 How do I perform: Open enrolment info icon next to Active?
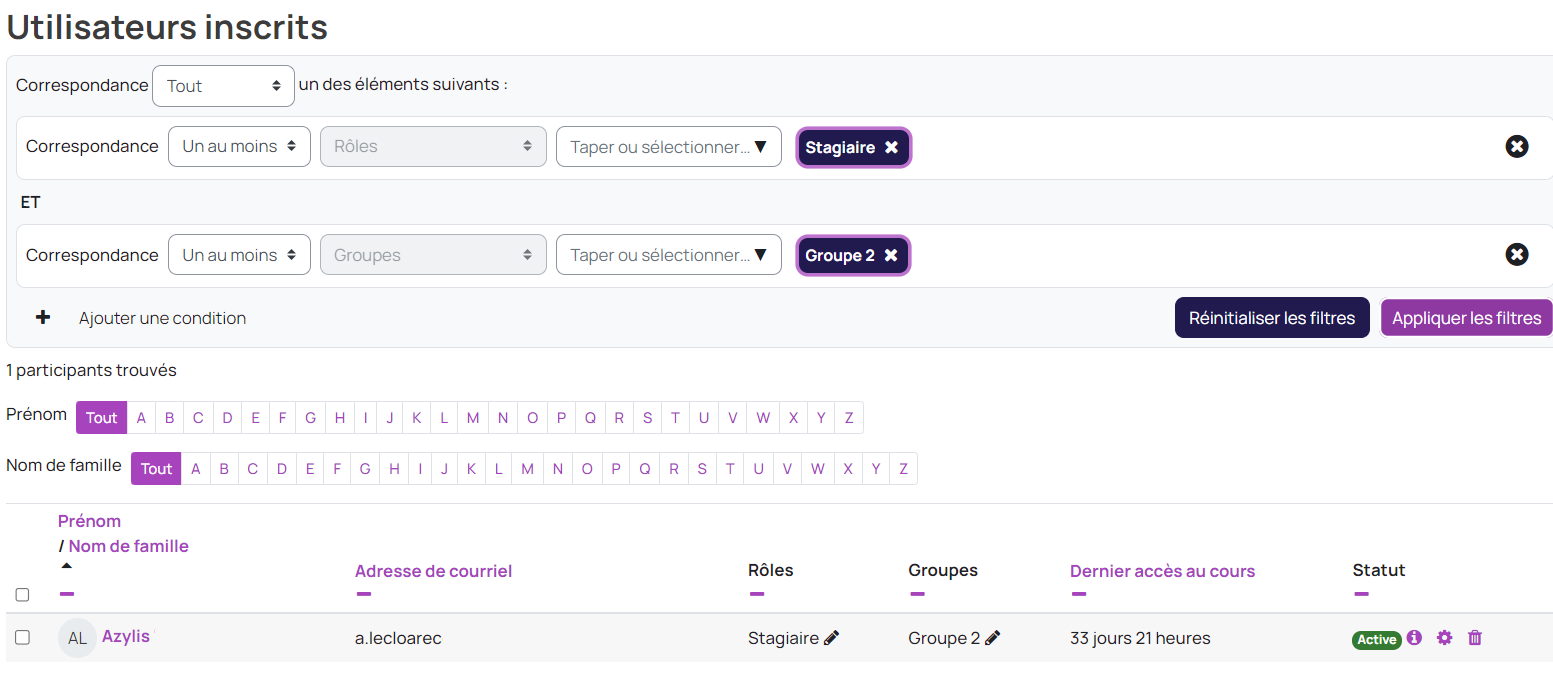tap(1414, 637)
